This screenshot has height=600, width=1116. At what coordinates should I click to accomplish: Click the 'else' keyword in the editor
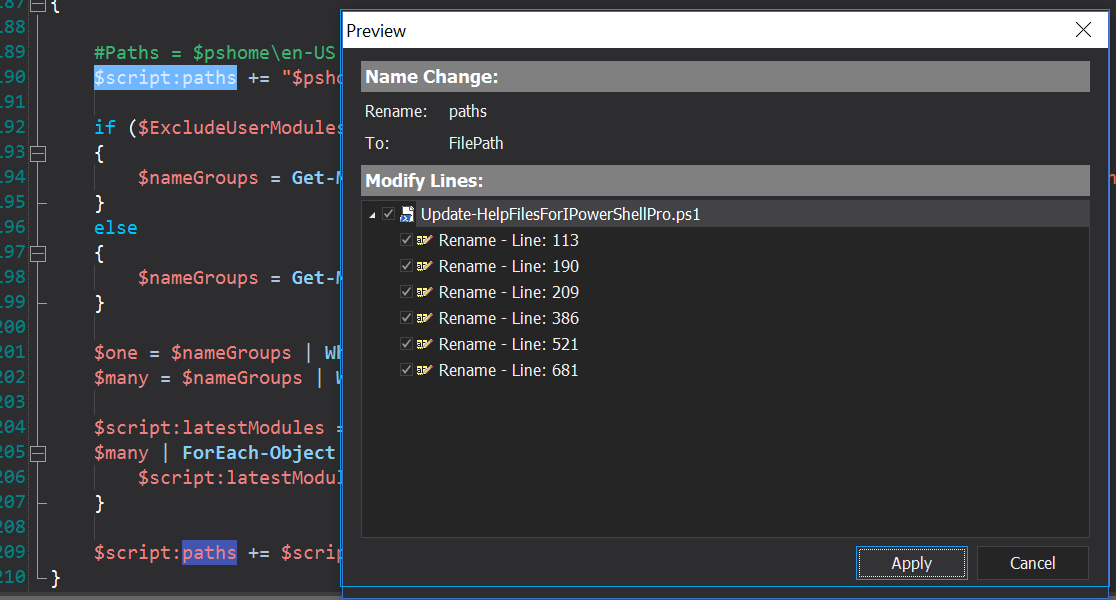(115, 228)
